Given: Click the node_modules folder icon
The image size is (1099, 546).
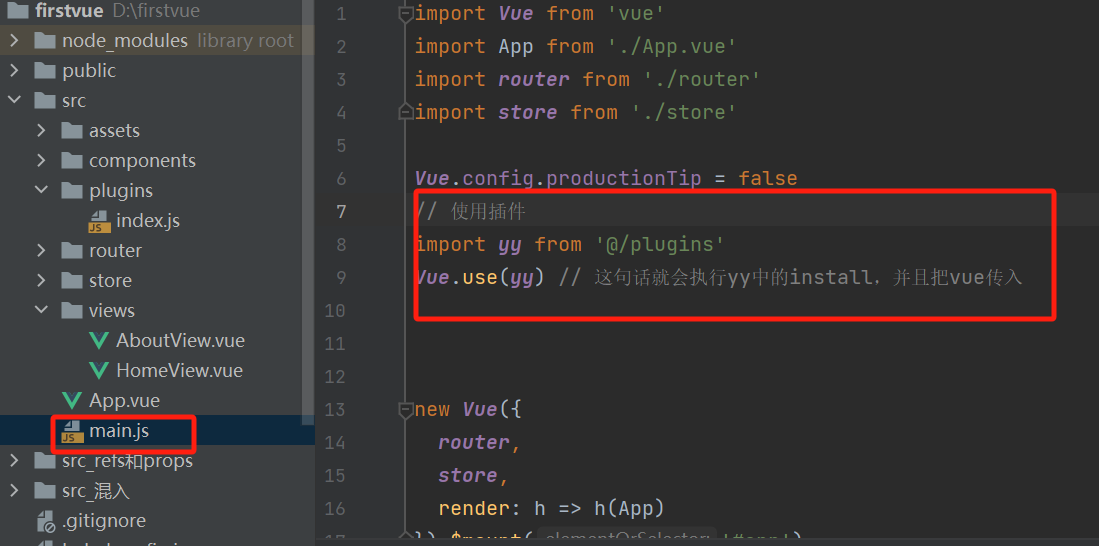Looking at the screenshot, I should [45, 41].
